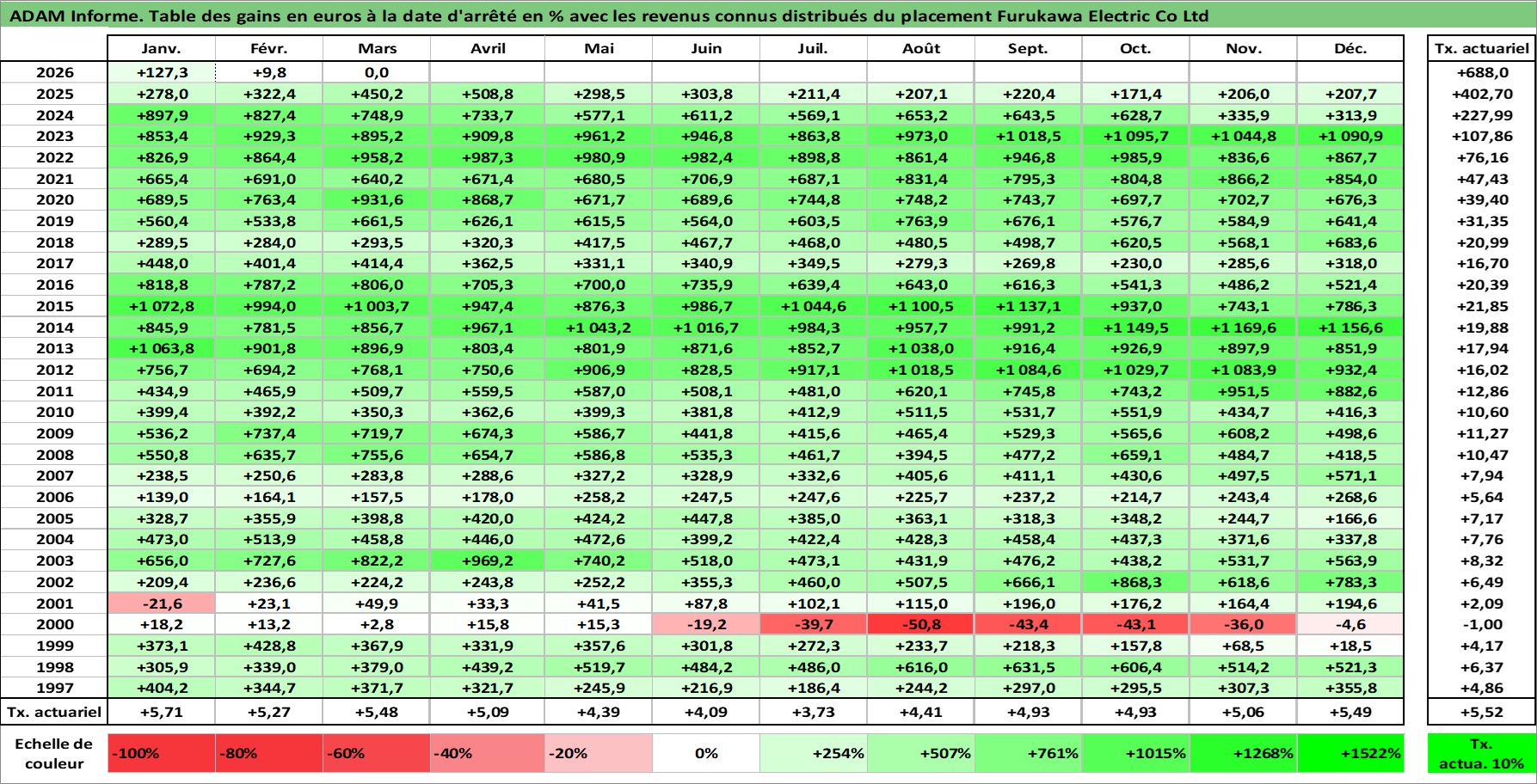The image size is (1537, 784).
Task: Click the -60% color scale swatch
Action: tap(377, 753)
